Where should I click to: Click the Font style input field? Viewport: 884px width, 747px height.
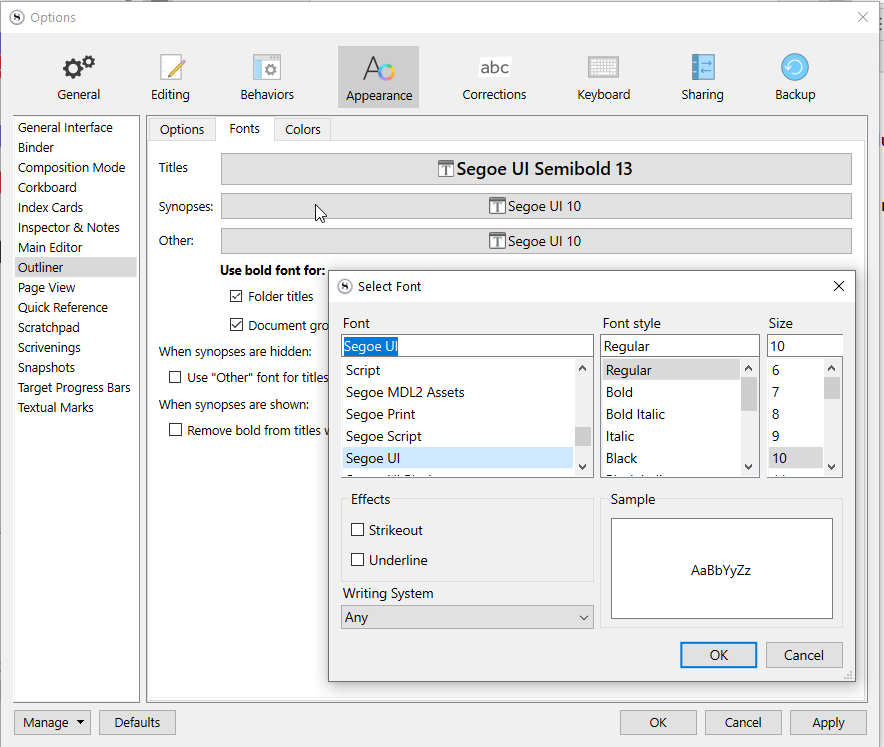[680, 346]
